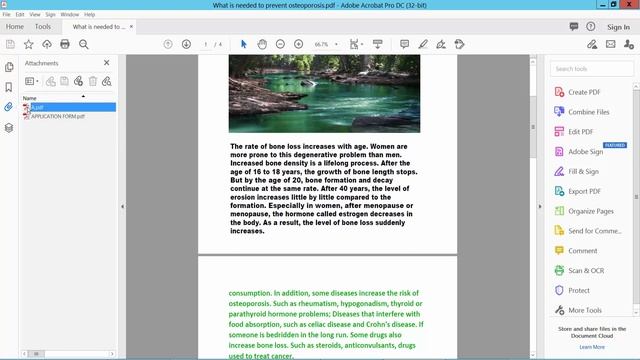Image resolution: width=640 pixels, height=360 pixels.
Task: Add document to starred favorites
Action: (29, 44)
